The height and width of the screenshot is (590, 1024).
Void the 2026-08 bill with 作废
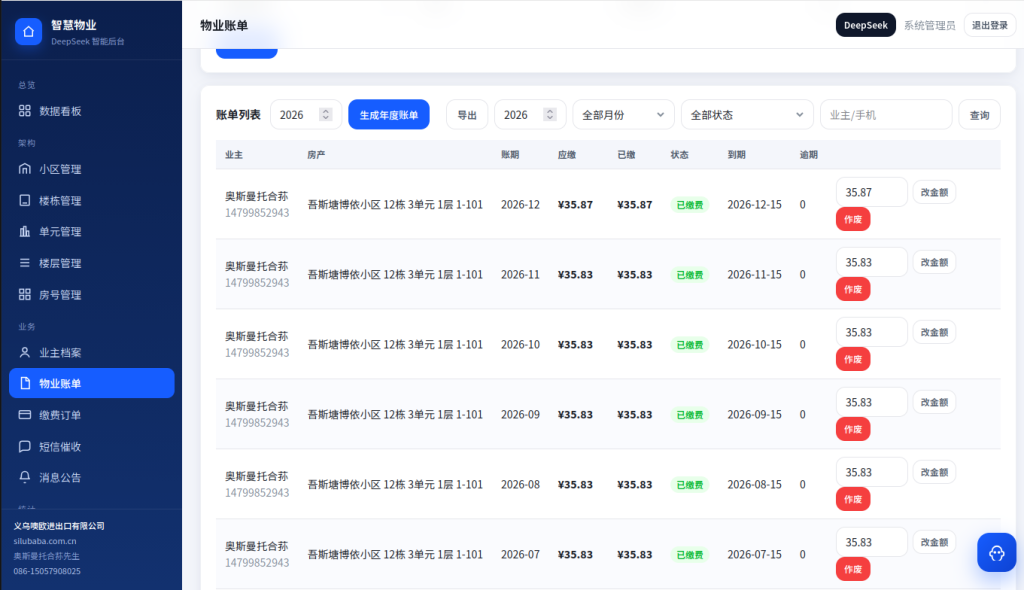click(x=853, y=499)
